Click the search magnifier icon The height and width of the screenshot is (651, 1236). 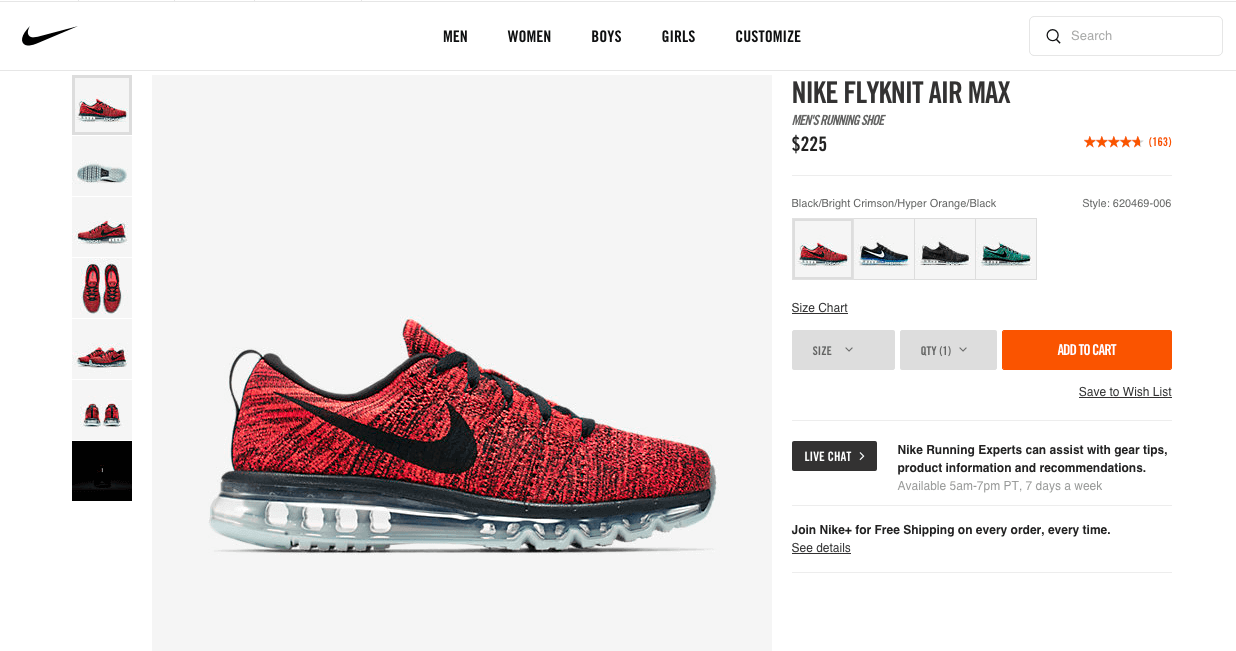click(x=1053, y=36)
